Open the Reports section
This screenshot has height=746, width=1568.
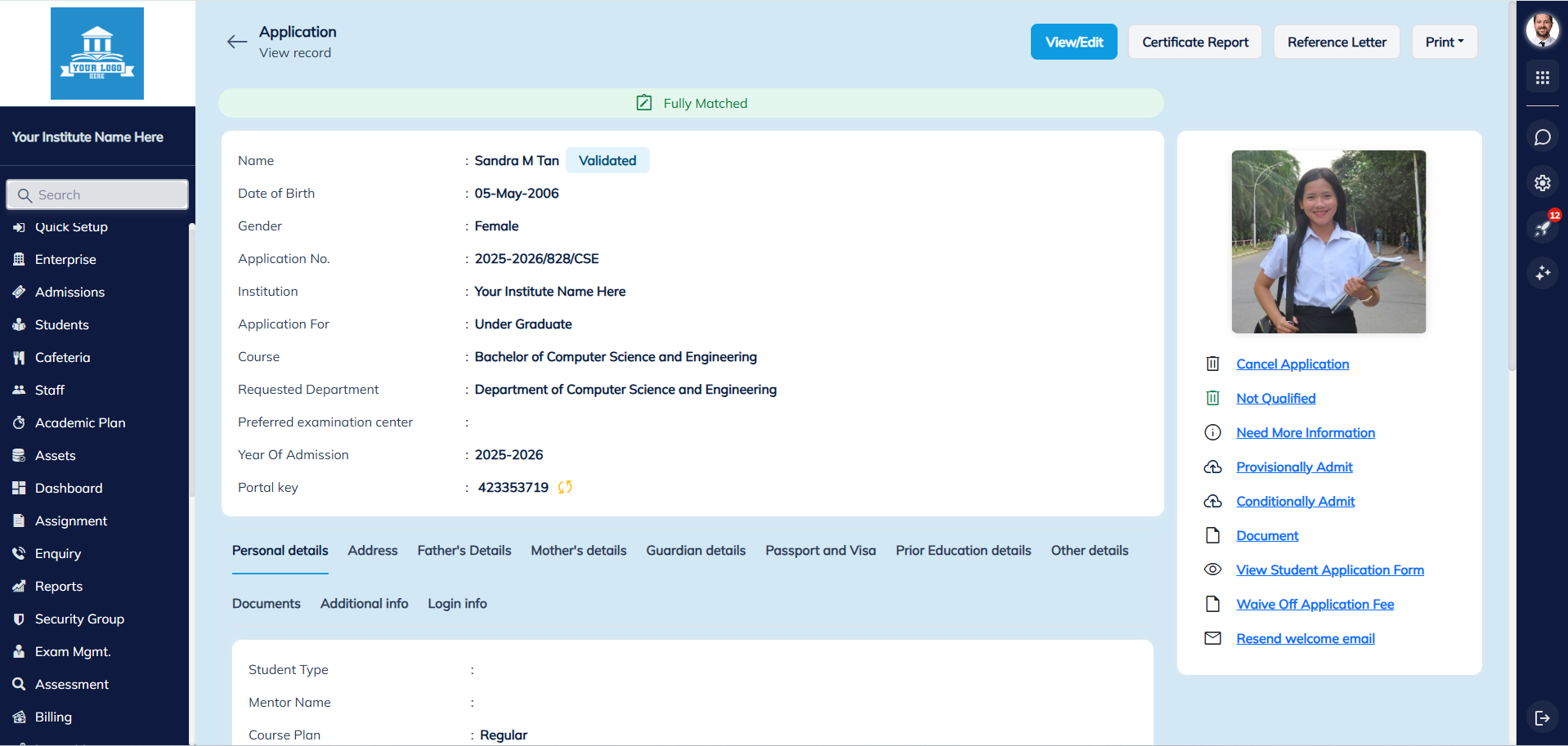(58, 586)
